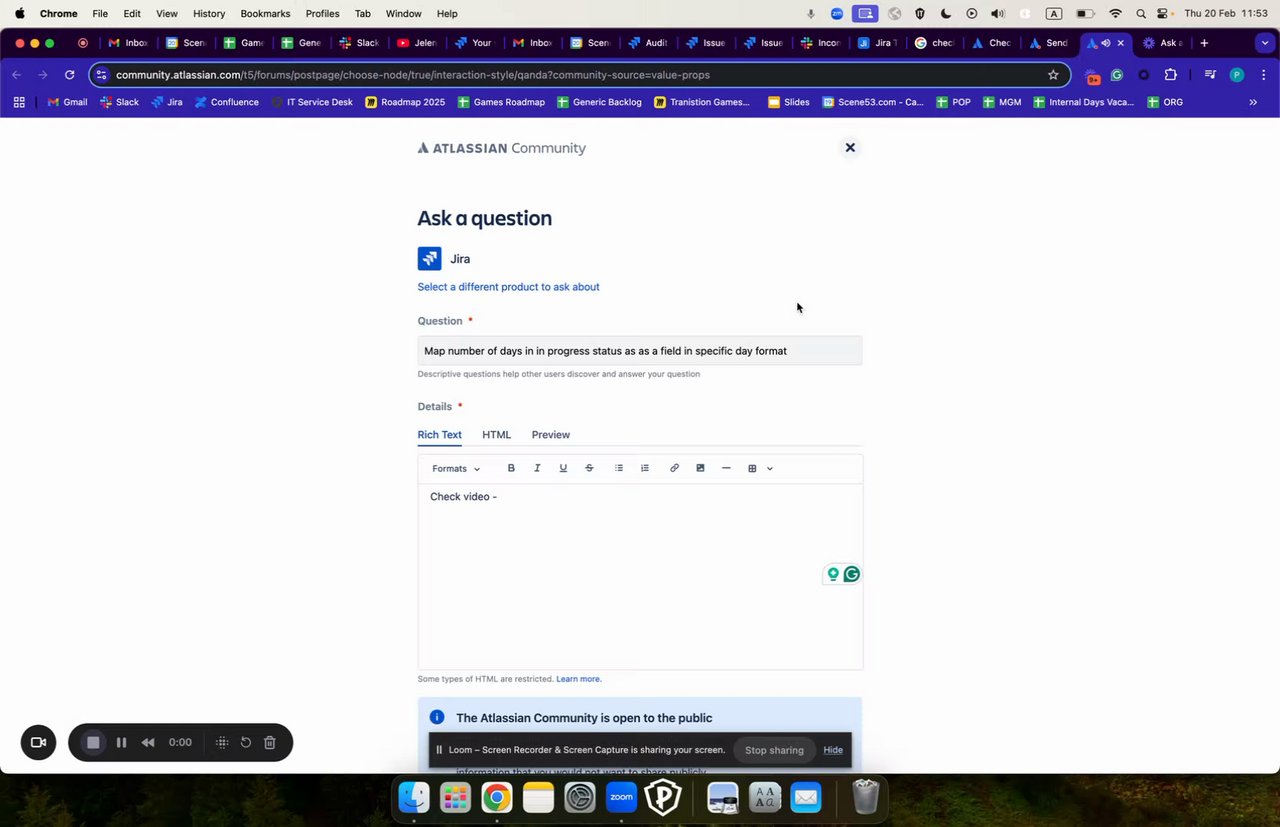The height and width of the screenshot is (827, 1280).
Task: Show hidden bookmarks with the chevron
Action: click(x=1253, y=102)
